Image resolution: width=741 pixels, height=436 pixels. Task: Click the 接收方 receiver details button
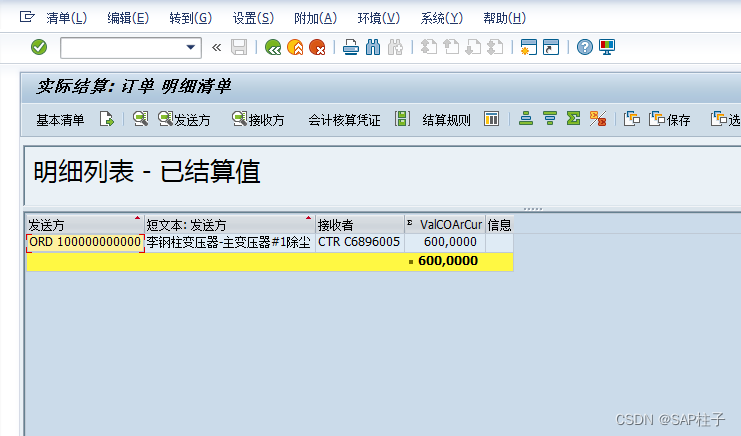click(x=258, y=120)
